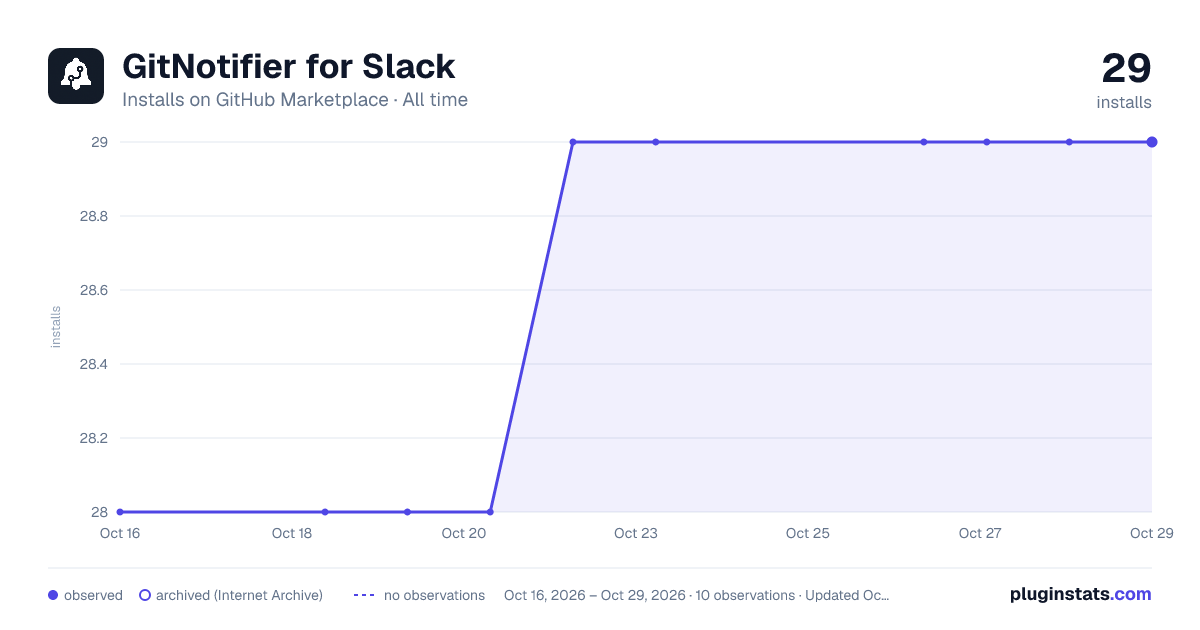1200x630 pixels.
Task: Click the '28.6' y-axis label
Action: 94,290
